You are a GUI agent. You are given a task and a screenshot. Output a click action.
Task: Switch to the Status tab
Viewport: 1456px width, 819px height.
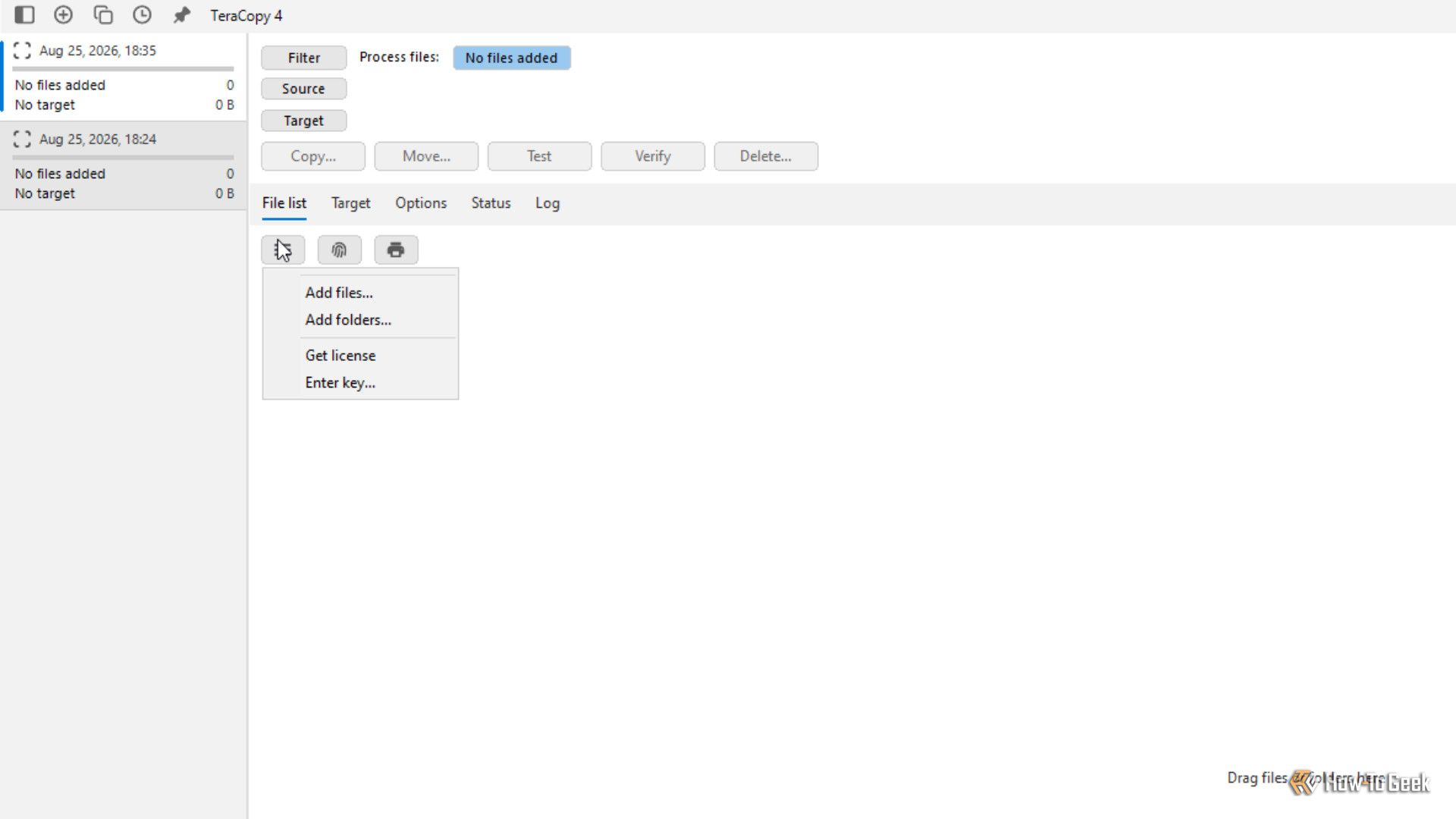tap(491, 203)
